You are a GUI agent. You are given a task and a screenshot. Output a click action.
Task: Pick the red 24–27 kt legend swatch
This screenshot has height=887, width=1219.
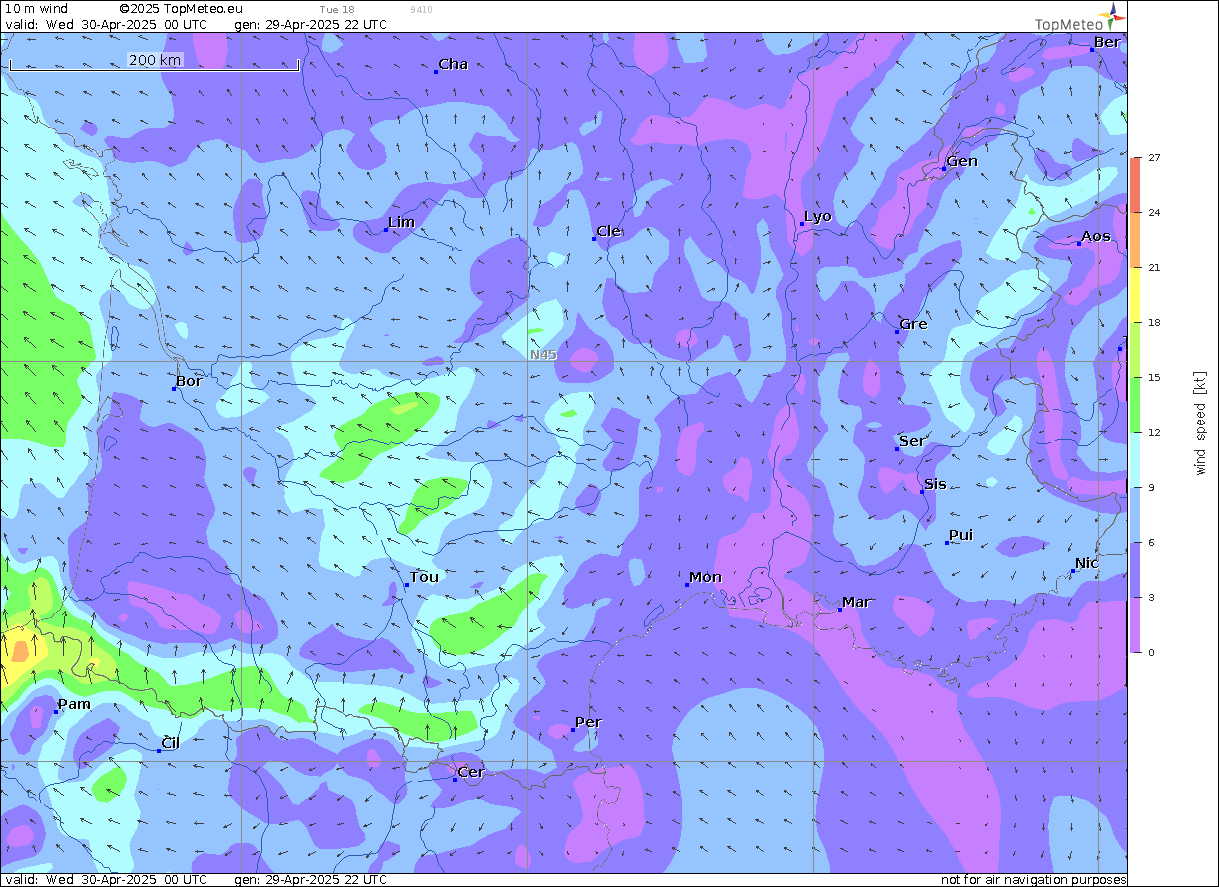[x=1135, y=184]
